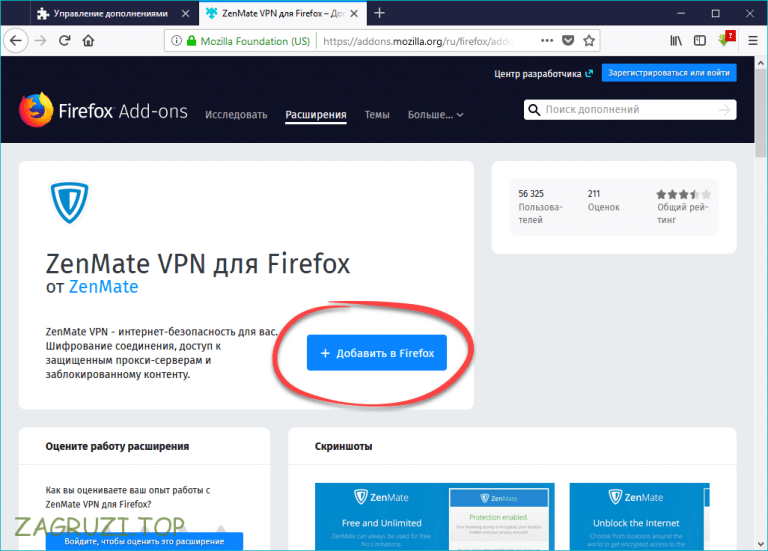Expand the Больше… dropdown menu
Image resolution: width=768 pixels, height=551 pixels.
pos(435,115)
